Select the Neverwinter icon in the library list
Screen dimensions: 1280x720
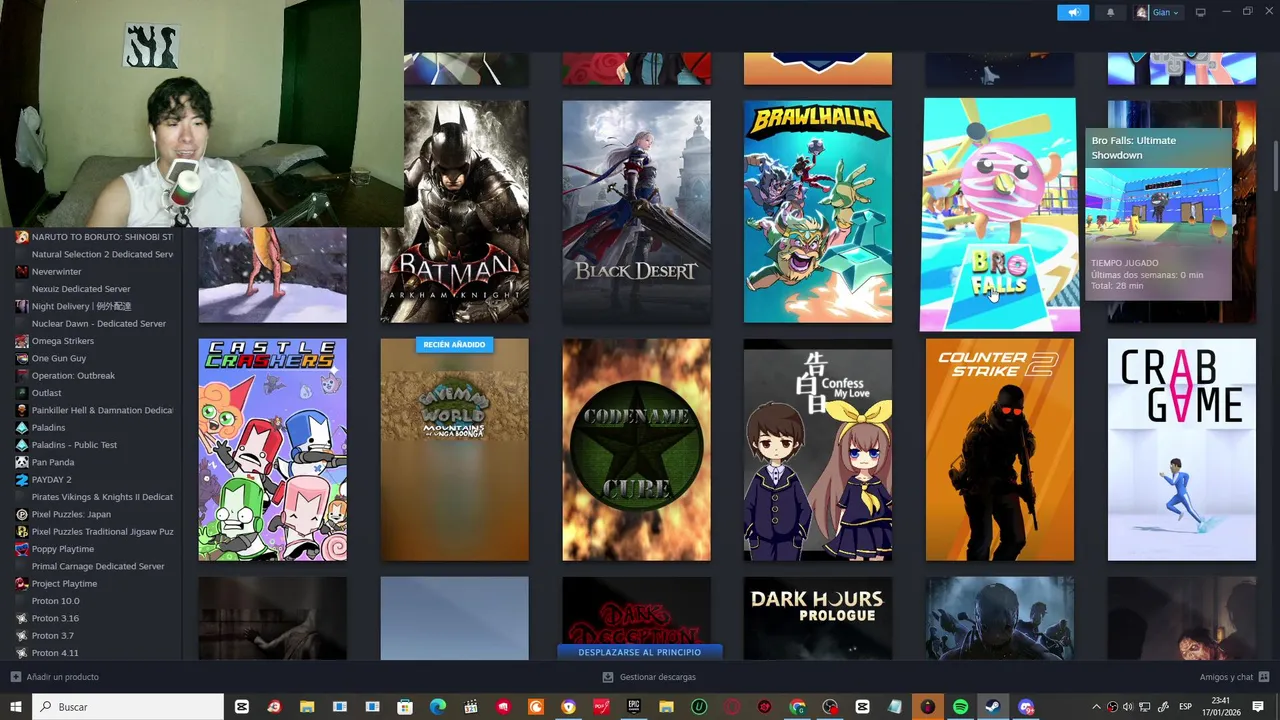point(22,272)
